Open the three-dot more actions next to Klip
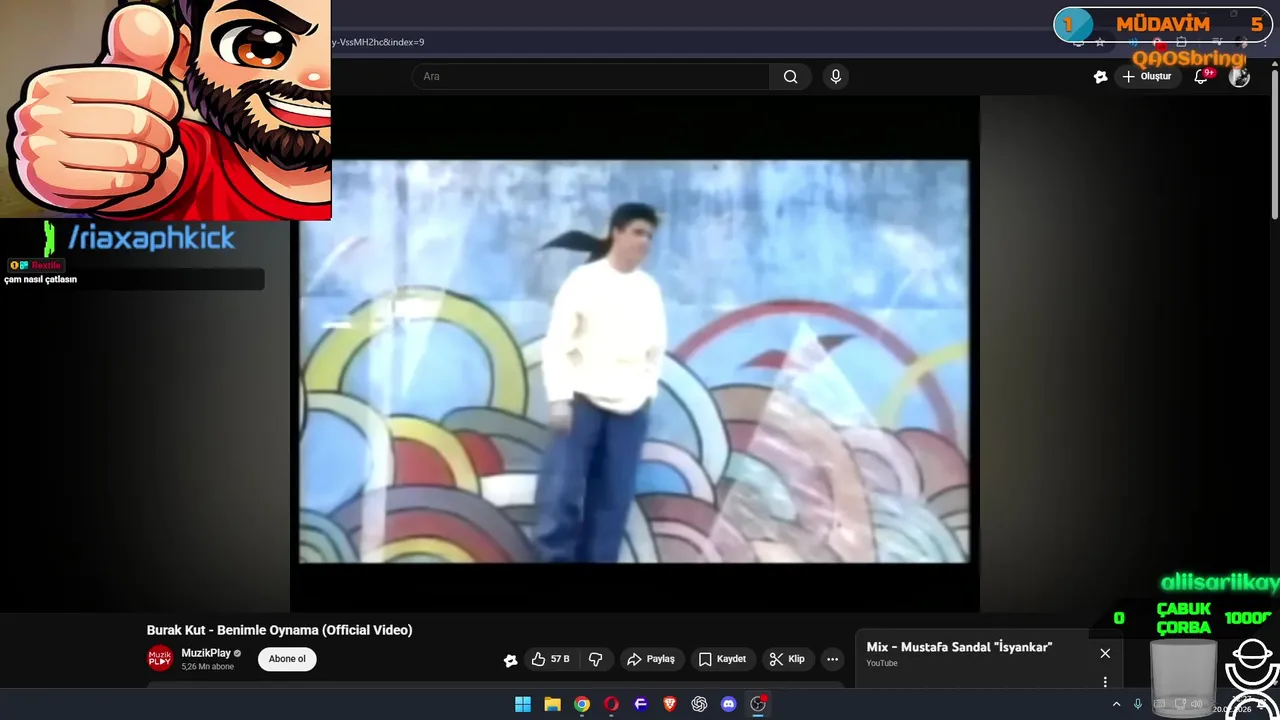 point(832,659)
